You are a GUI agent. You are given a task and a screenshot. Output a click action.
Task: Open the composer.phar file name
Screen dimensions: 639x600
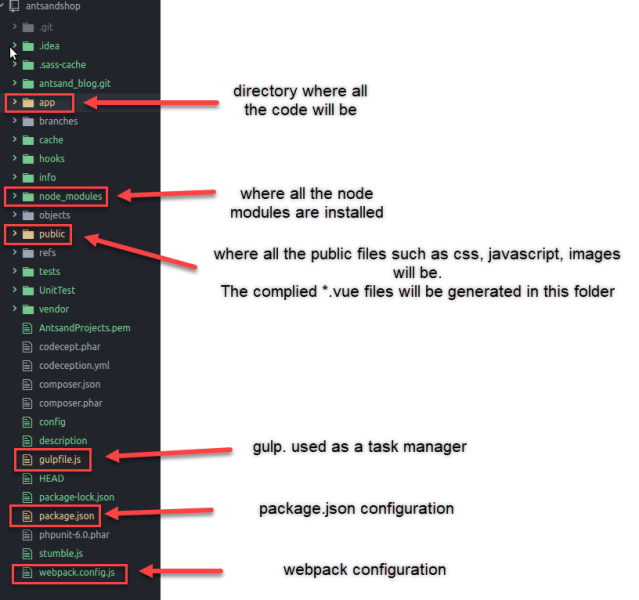[71, 404]
